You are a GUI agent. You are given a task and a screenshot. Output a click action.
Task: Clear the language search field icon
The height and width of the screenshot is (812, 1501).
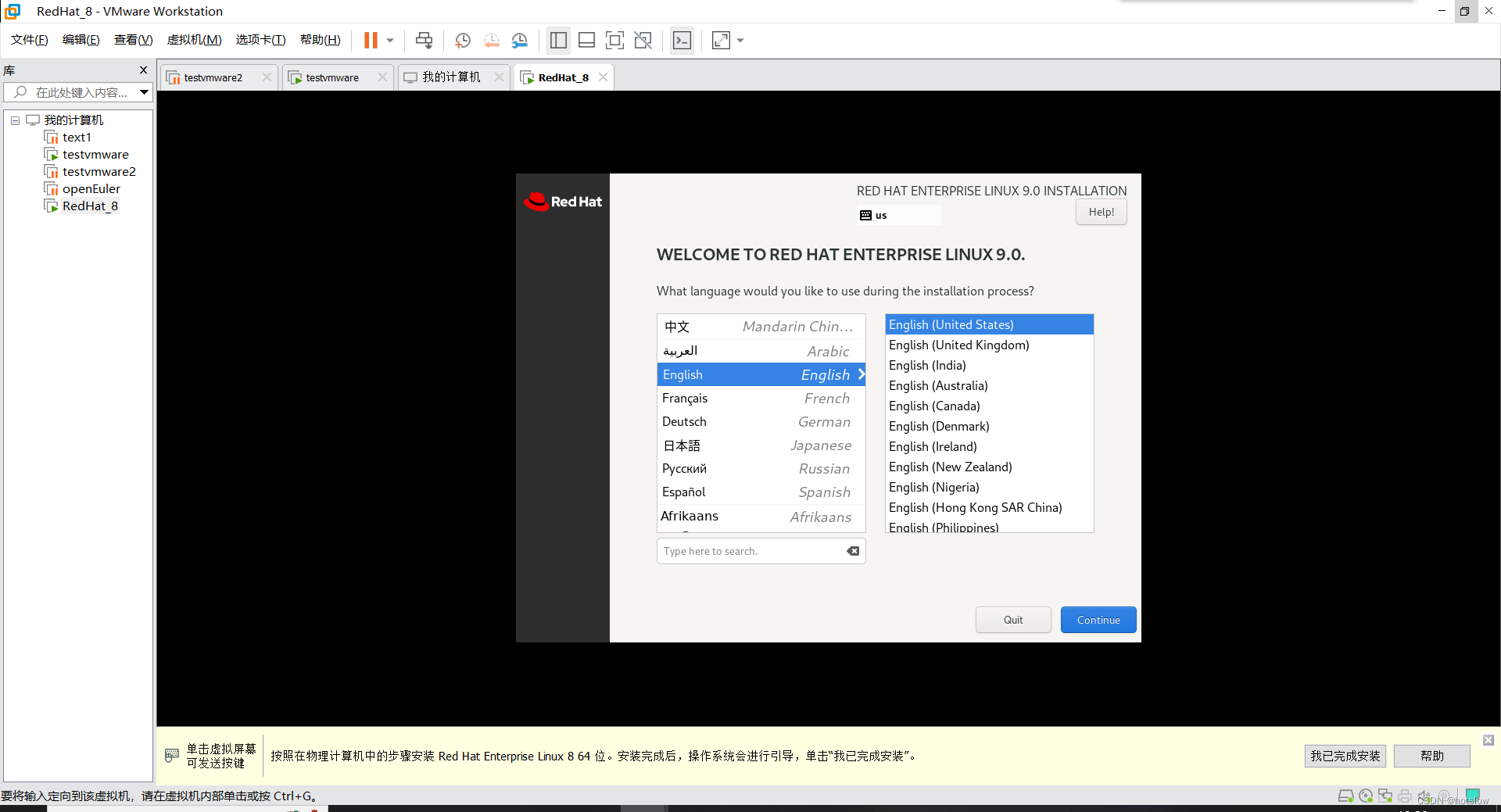coord(853,551)
